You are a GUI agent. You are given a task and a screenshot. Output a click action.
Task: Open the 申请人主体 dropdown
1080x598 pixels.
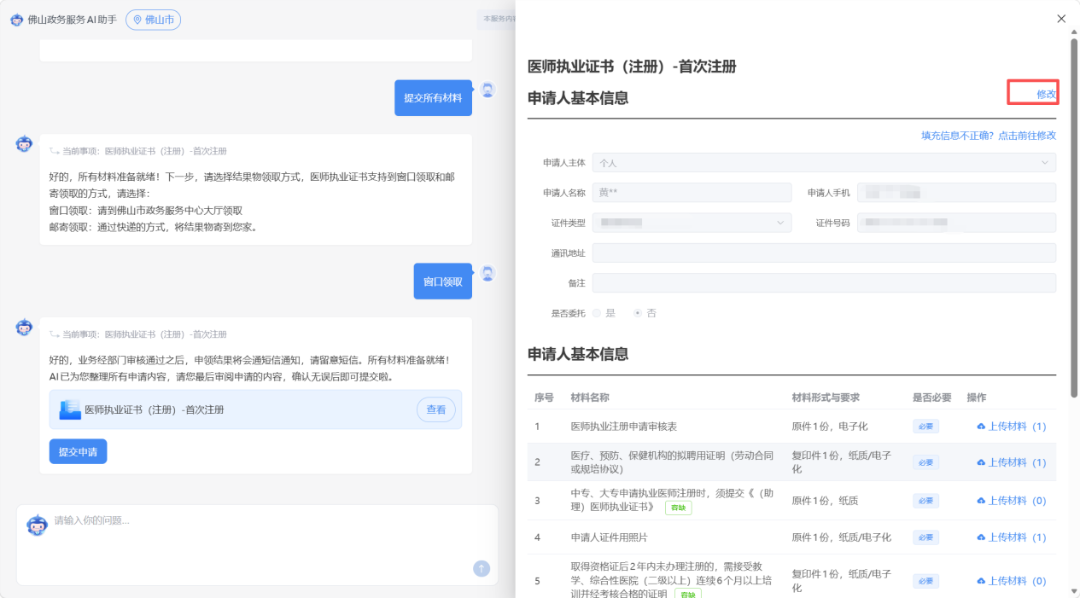click(x=824, y=163)
